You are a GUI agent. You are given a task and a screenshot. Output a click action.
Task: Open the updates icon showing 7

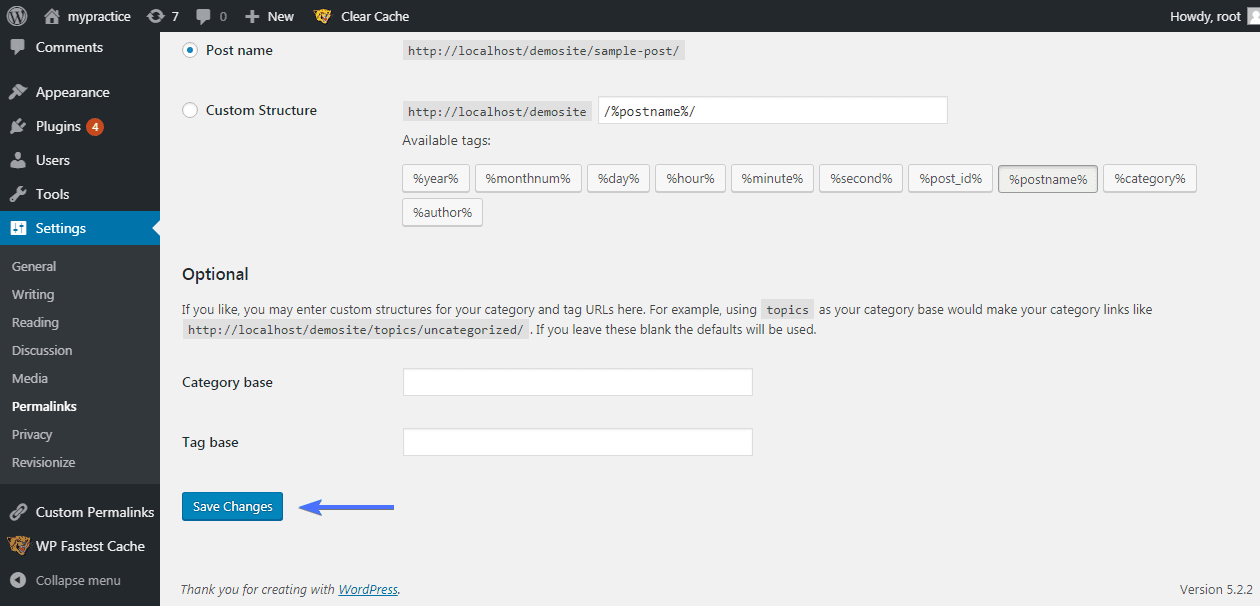[156, 16]
